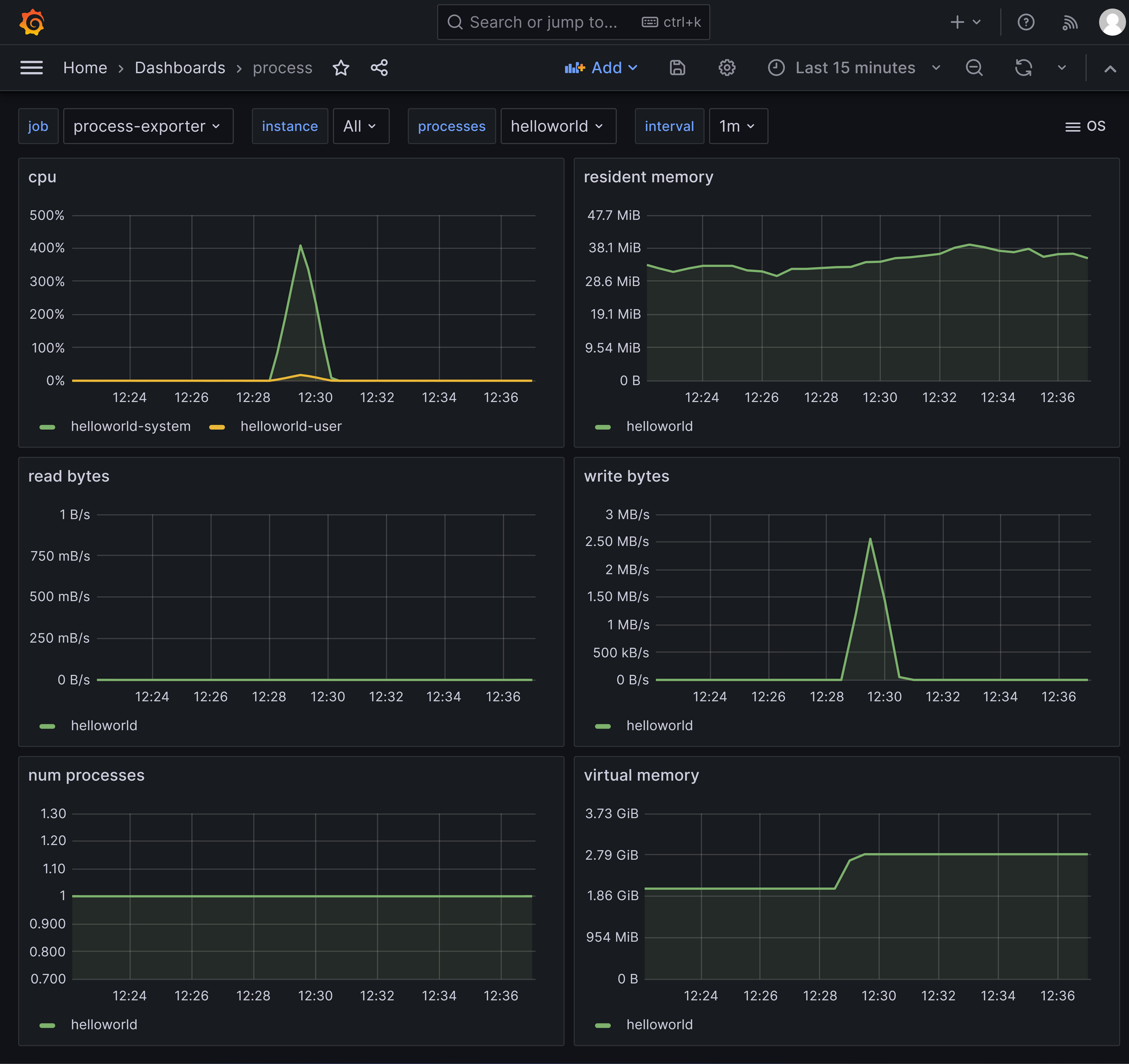Screen dimensions: 1129x1064
Task: Toggle helloworld series in virtual memory legend
Action: [x=659, y=1024]
